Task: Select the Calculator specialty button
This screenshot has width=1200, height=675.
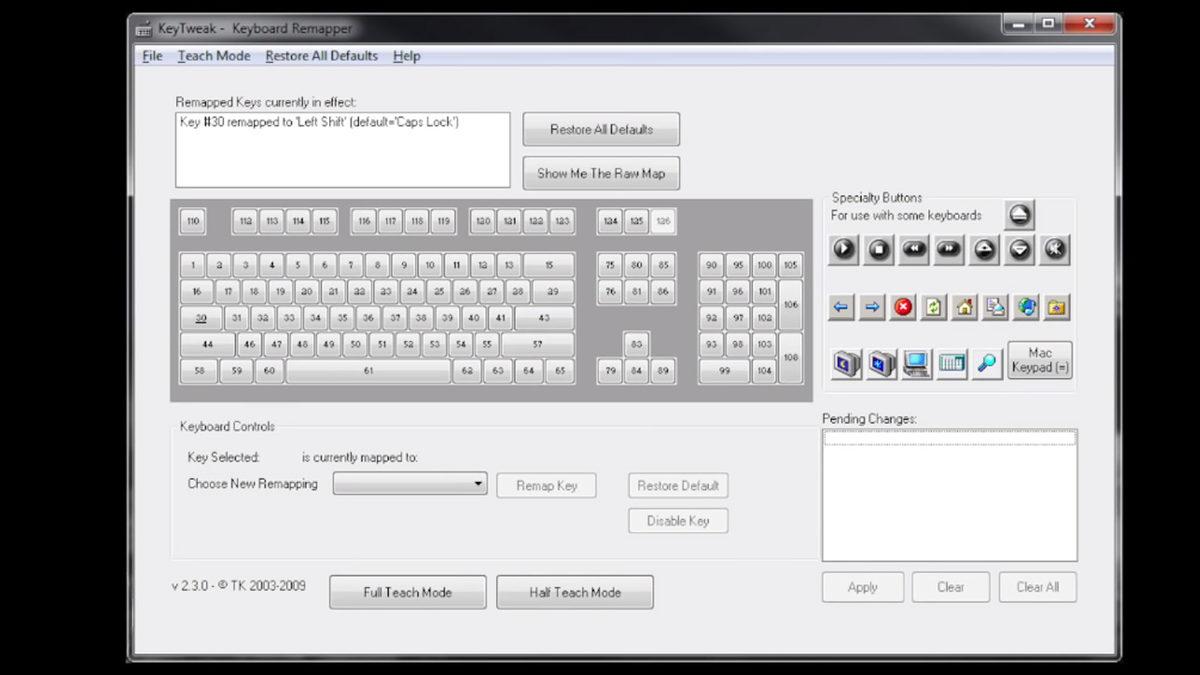Action: pyautogui.click(x=951, y=363)
